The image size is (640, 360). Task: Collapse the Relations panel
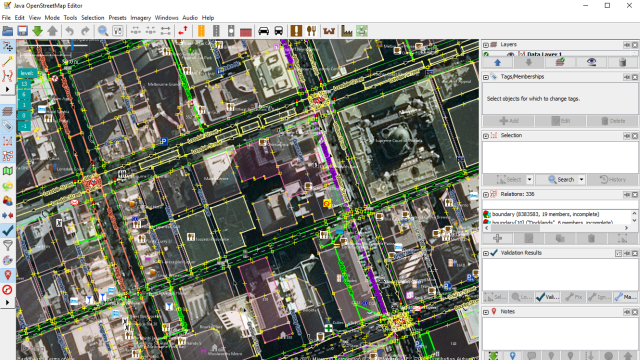pyautogui.click(x=486, y=194)
